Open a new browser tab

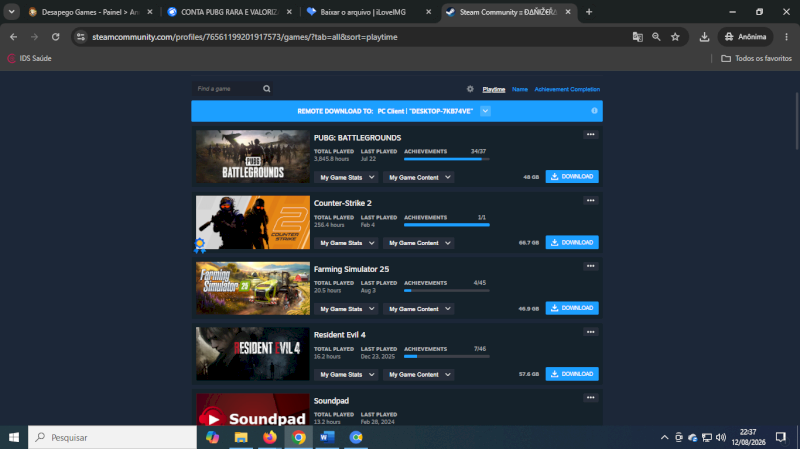coord(589,12)
